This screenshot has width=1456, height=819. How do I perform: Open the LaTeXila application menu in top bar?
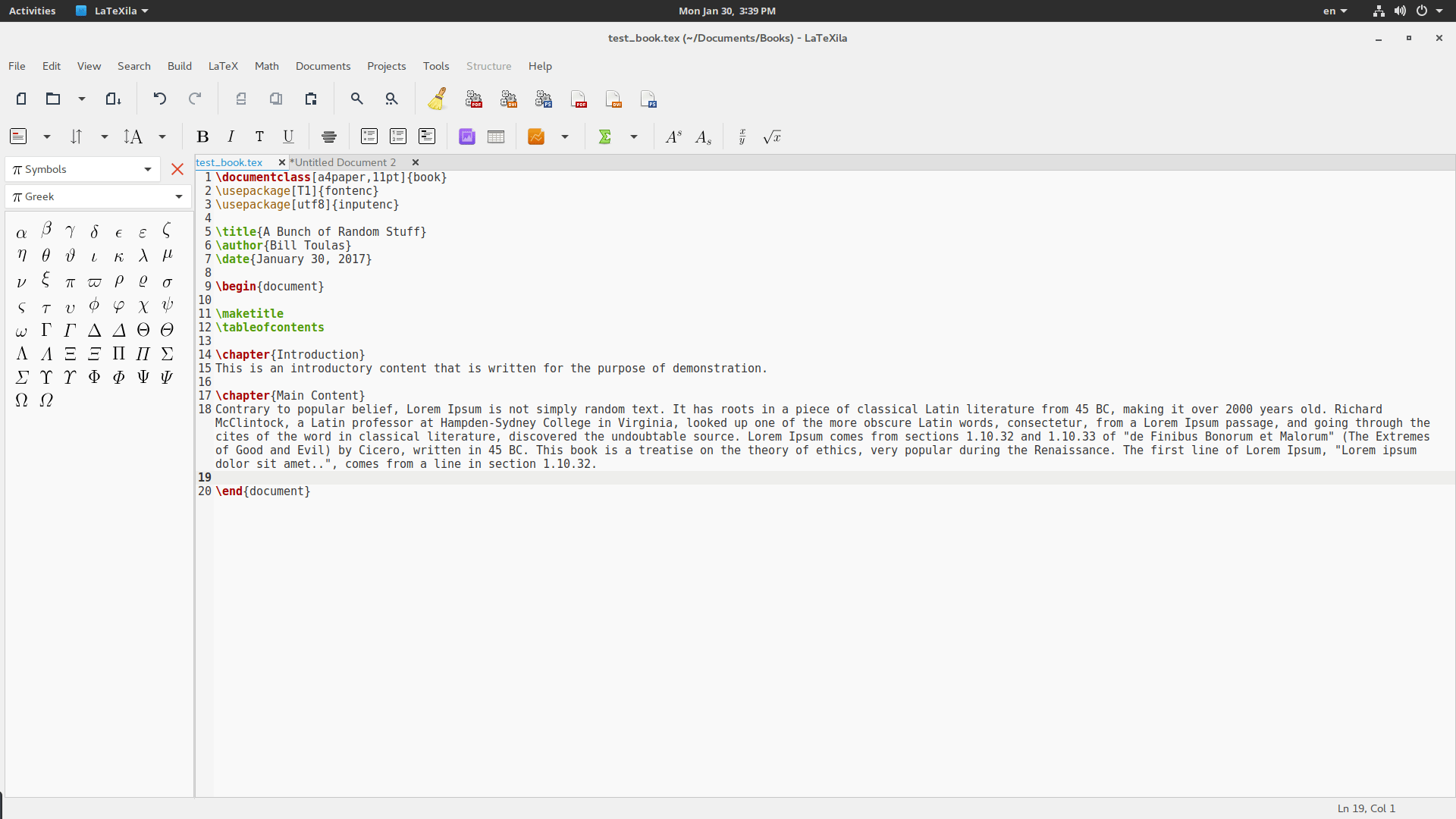point(112,11)
